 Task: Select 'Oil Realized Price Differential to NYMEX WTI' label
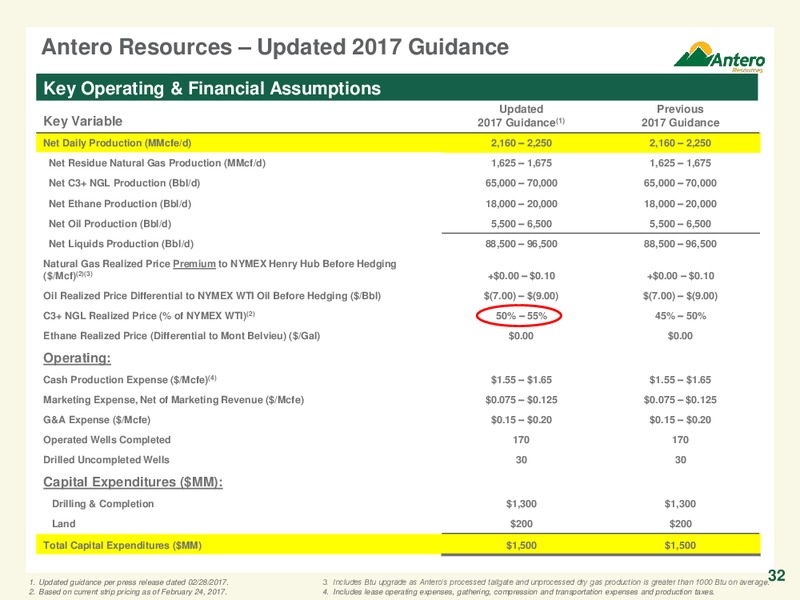212,295
